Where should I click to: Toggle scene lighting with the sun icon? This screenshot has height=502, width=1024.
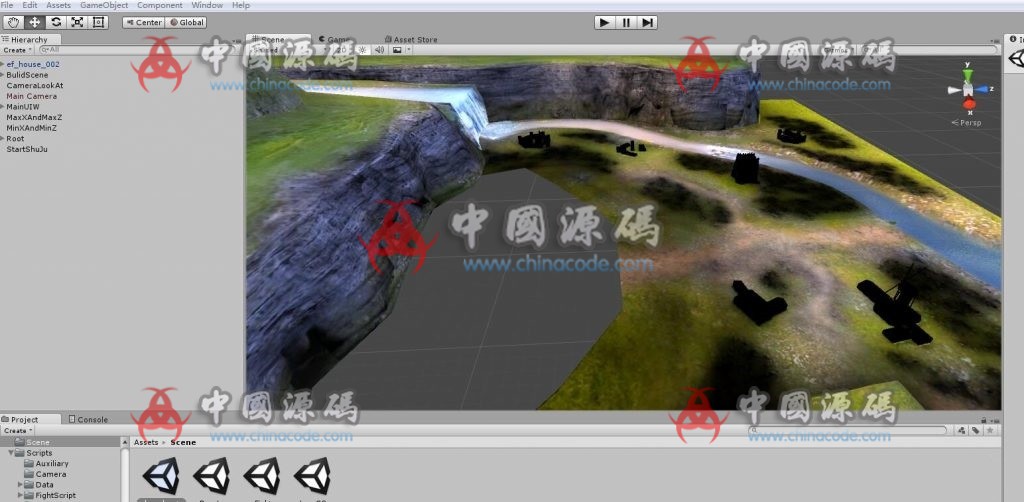[x=363, y=50]
